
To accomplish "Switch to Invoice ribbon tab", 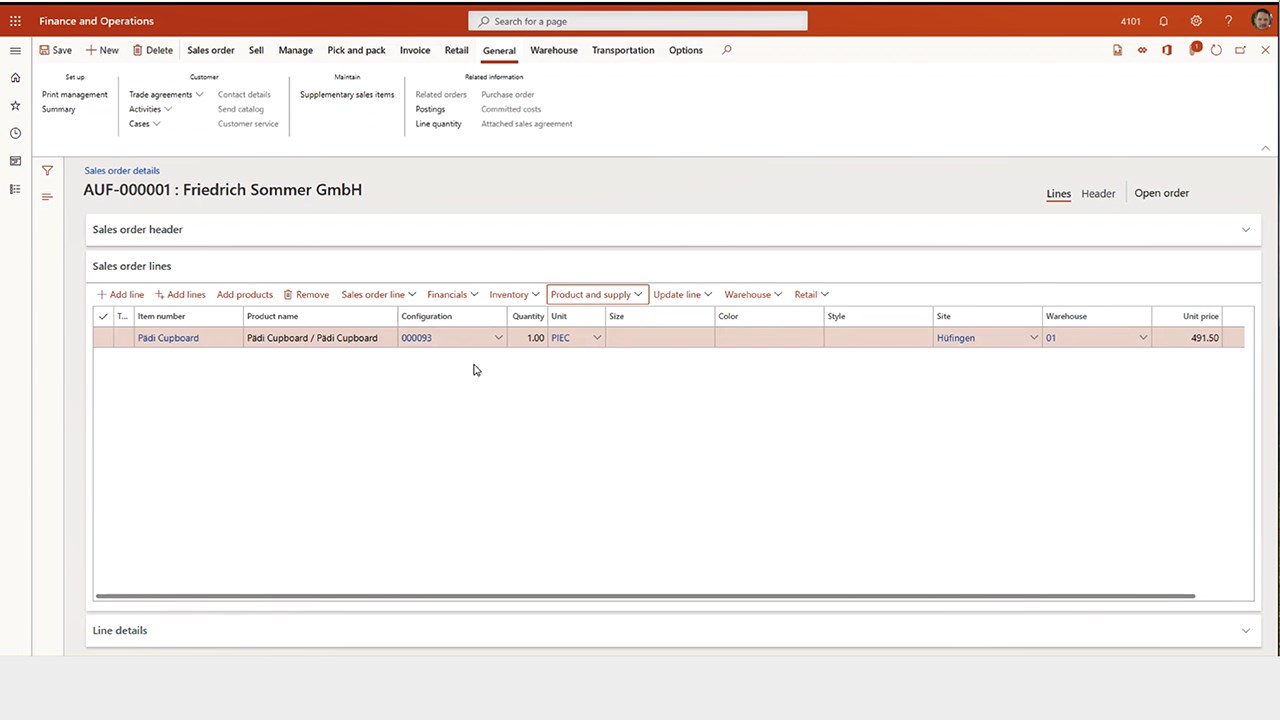I will point(415,50).
